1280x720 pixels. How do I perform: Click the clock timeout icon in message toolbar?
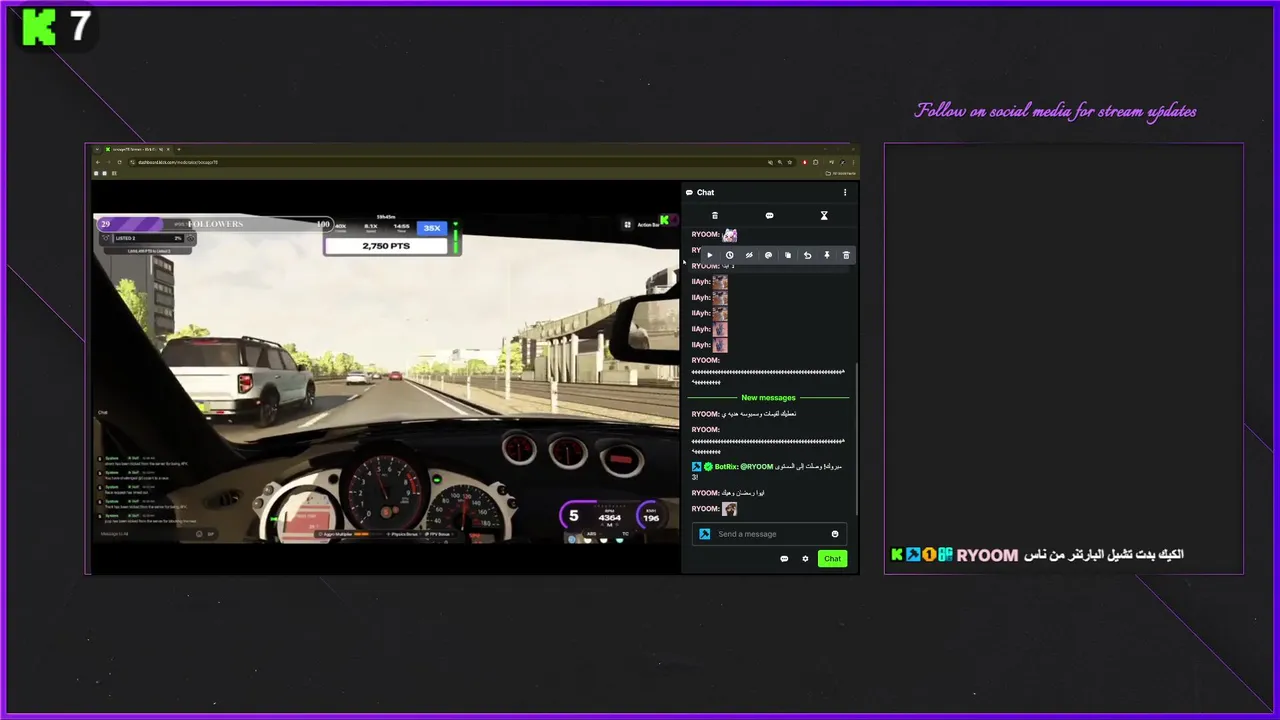729,256
